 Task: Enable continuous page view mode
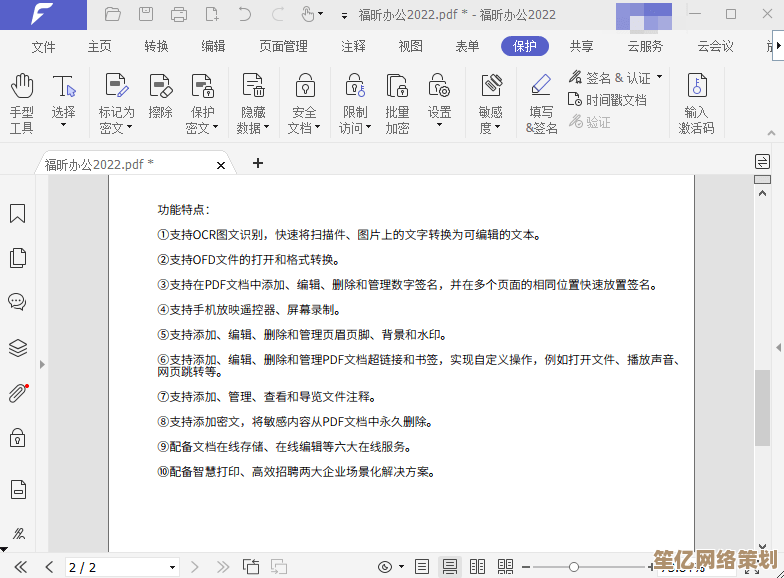pyautogui.click(x=450, y=567)
